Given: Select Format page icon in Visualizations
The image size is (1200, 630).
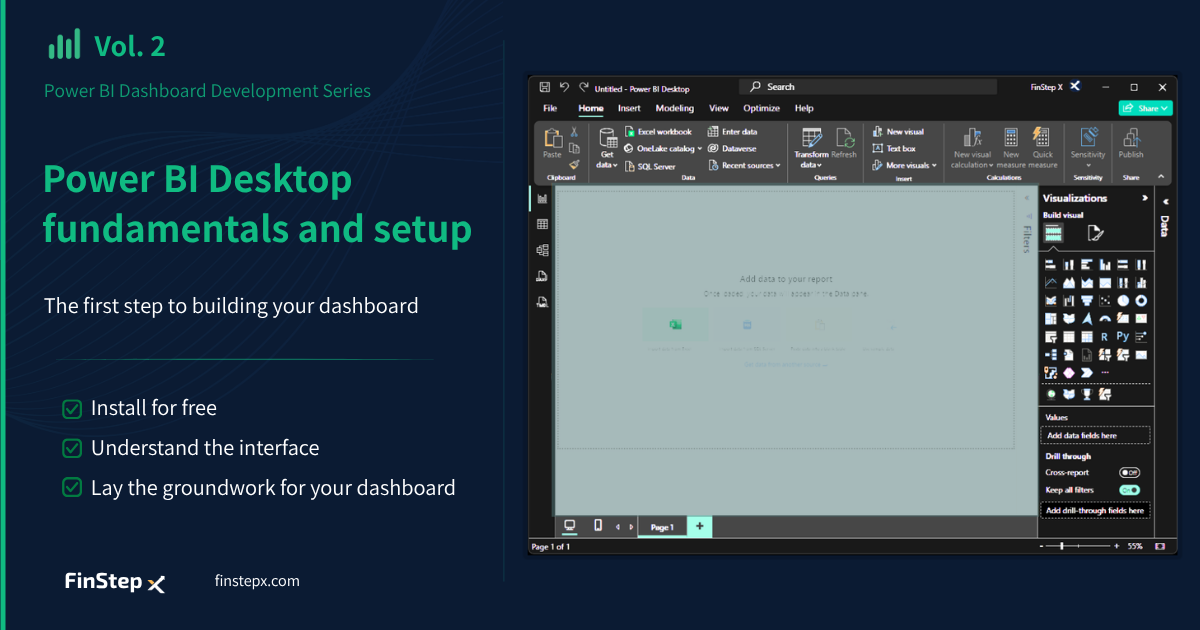Looking at the screenshot, I should [1095, 233].
